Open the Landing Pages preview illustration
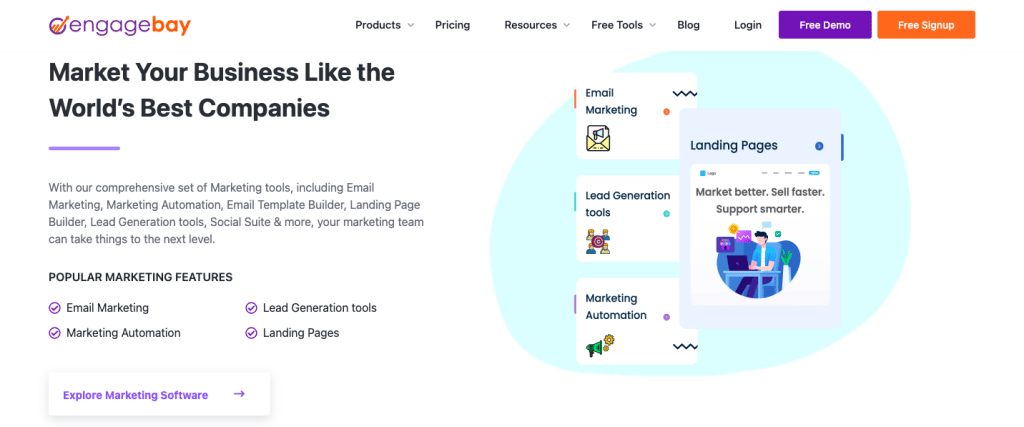Image resolution: width=1024 pixels, height=427 pixels. pos(762,238)
